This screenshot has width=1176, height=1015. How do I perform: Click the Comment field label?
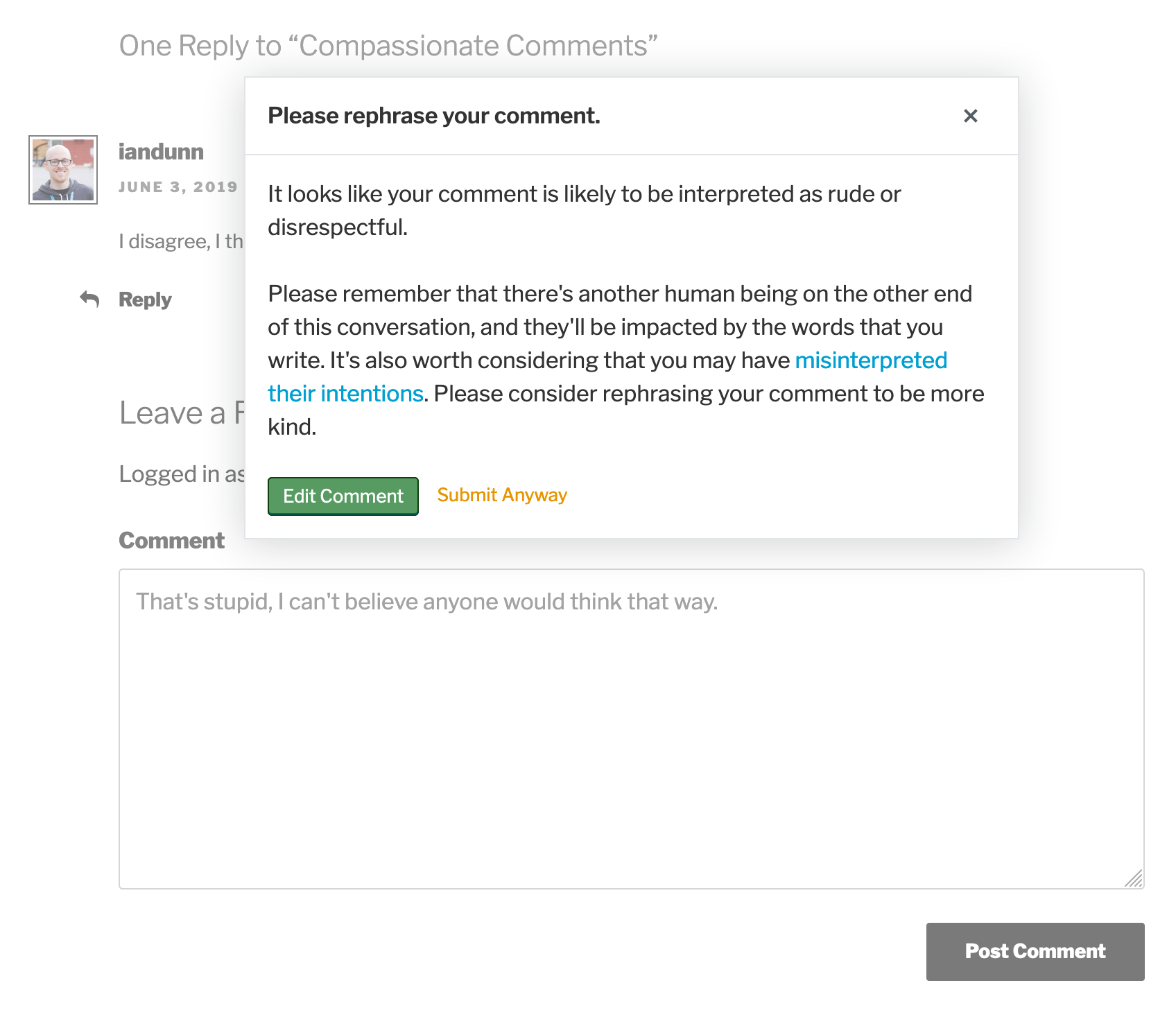click(171, 541)
